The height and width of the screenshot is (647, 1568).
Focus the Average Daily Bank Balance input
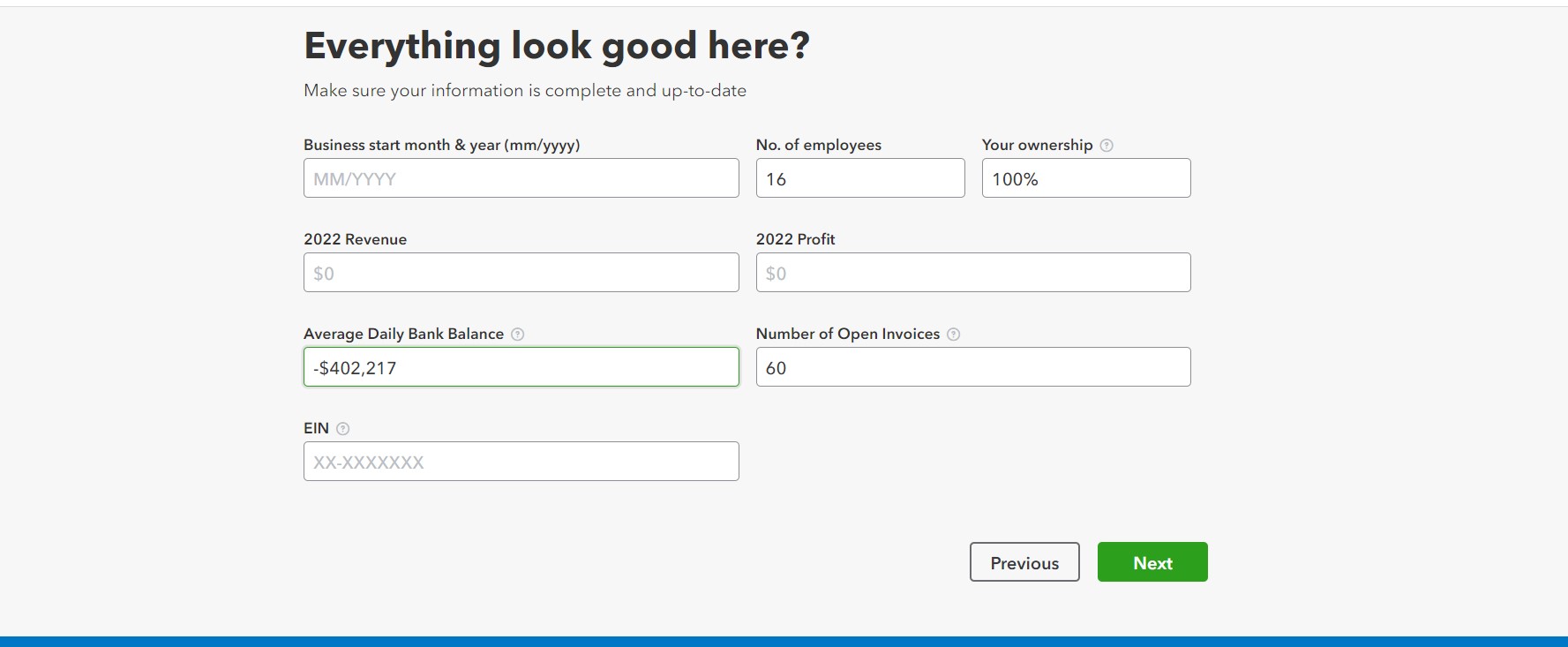(521, 367)
